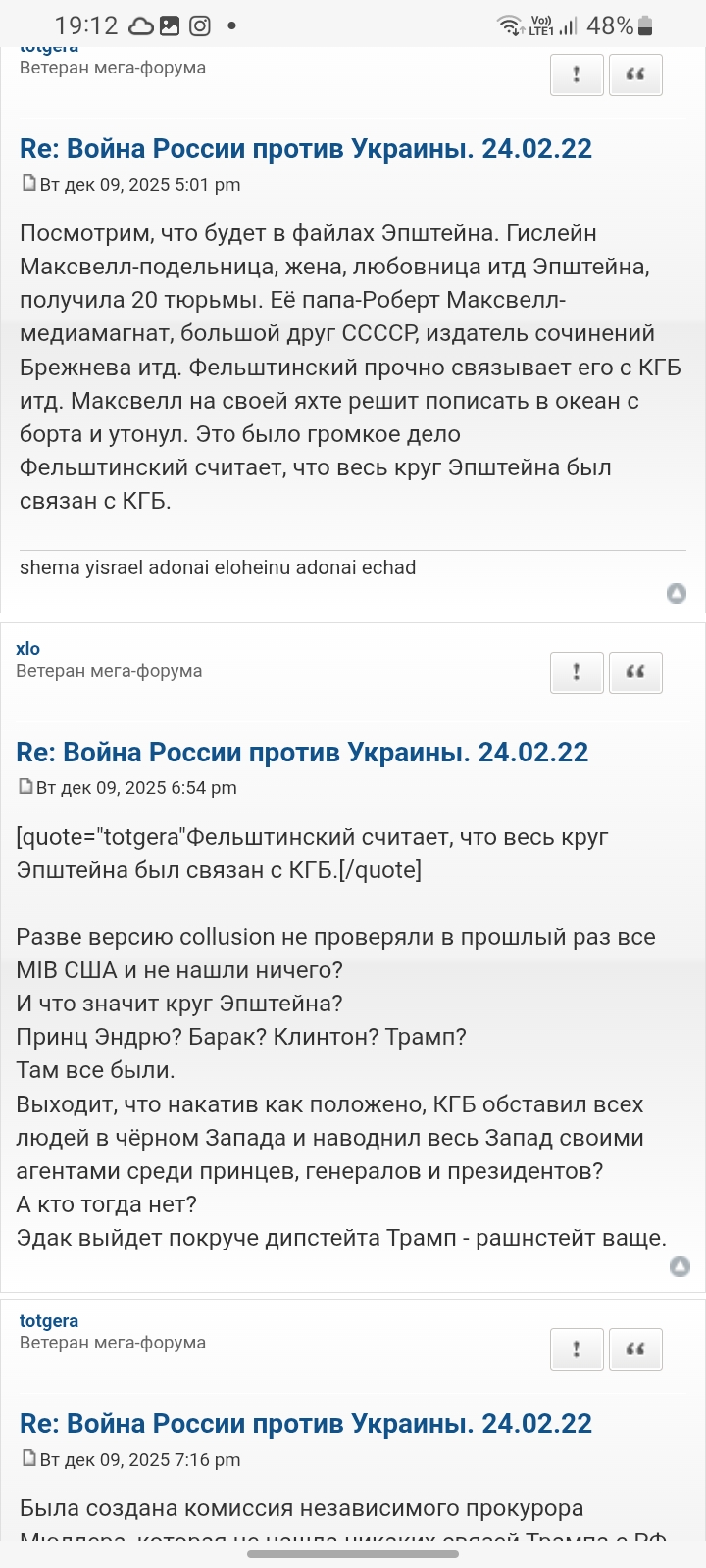Screen dimensions: 706x1568
Task: Quote totgera's 5:01 pm post
Action: tap(635, 74)
